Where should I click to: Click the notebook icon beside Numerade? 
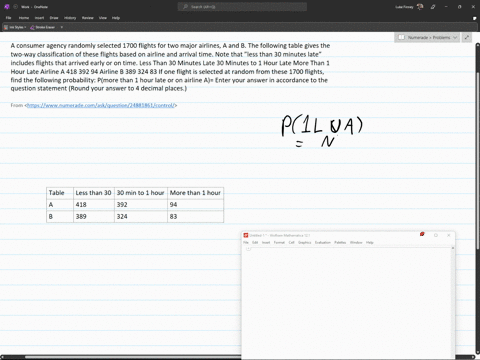pos(402,38)
